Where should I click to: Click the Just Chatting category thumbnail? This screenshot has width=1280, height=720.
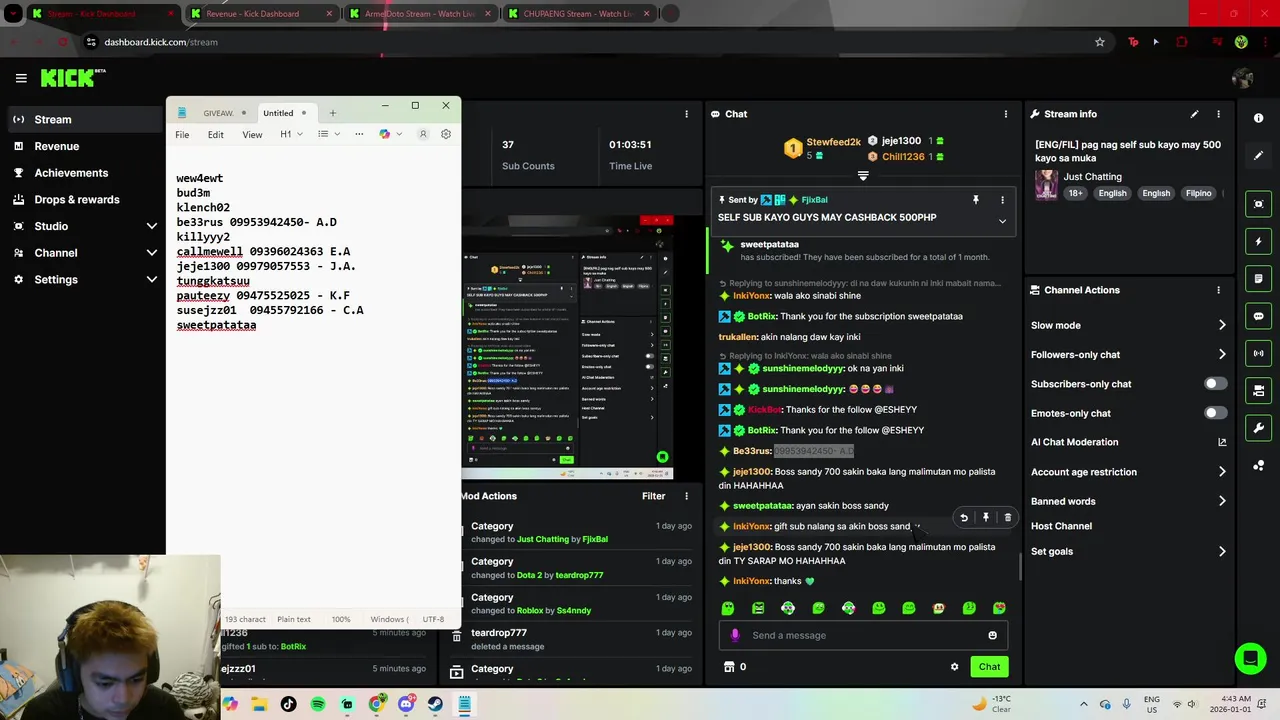[1046, 185]
